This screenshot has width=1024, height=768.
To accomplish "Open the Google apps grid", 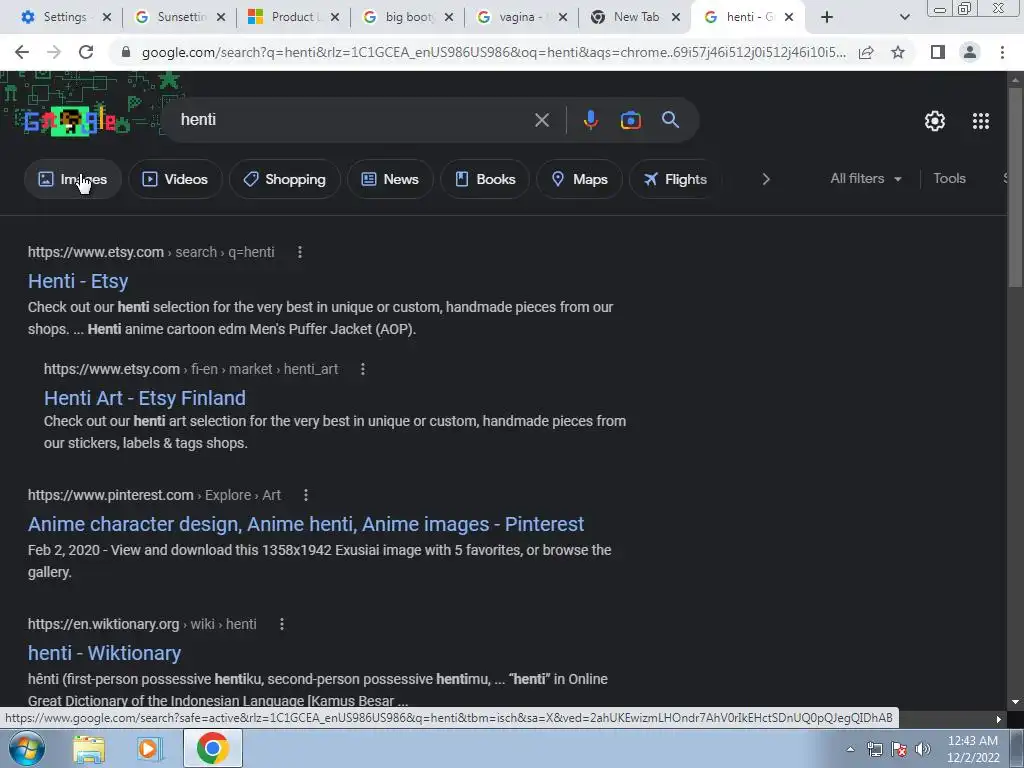I will [x=981, y=121].
